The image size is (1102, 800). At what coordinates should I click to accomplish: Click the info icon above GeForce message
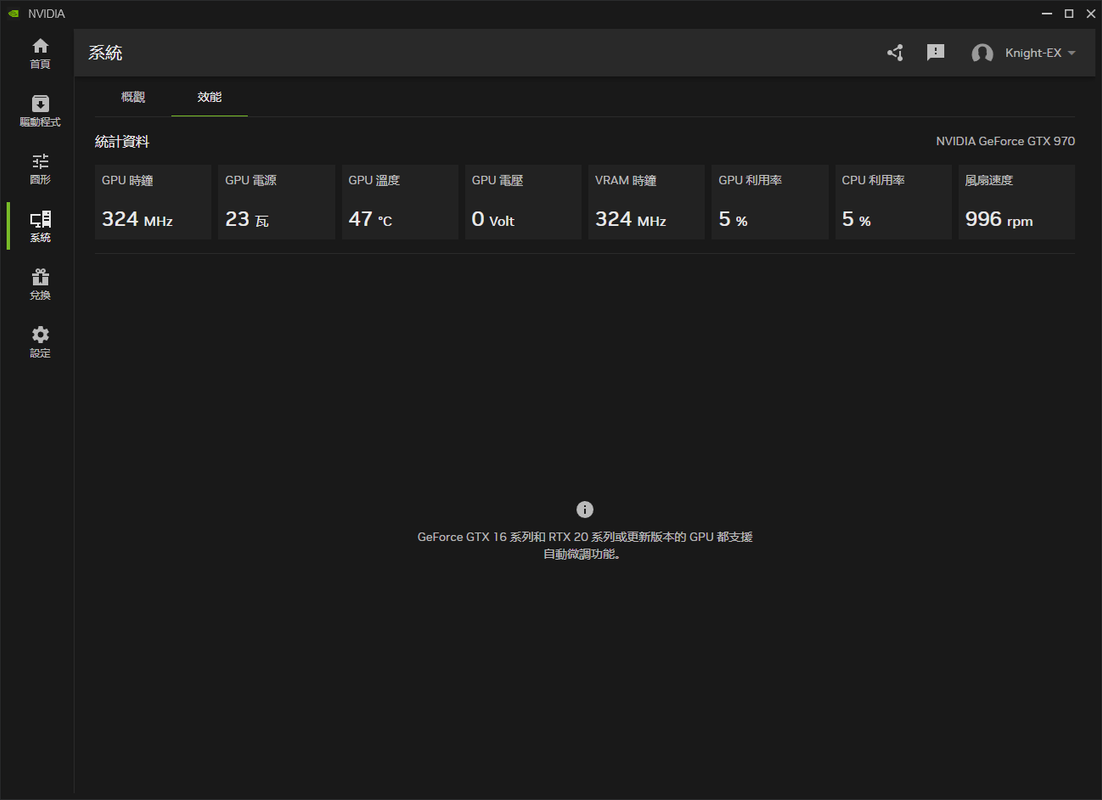tap(585, 509)
